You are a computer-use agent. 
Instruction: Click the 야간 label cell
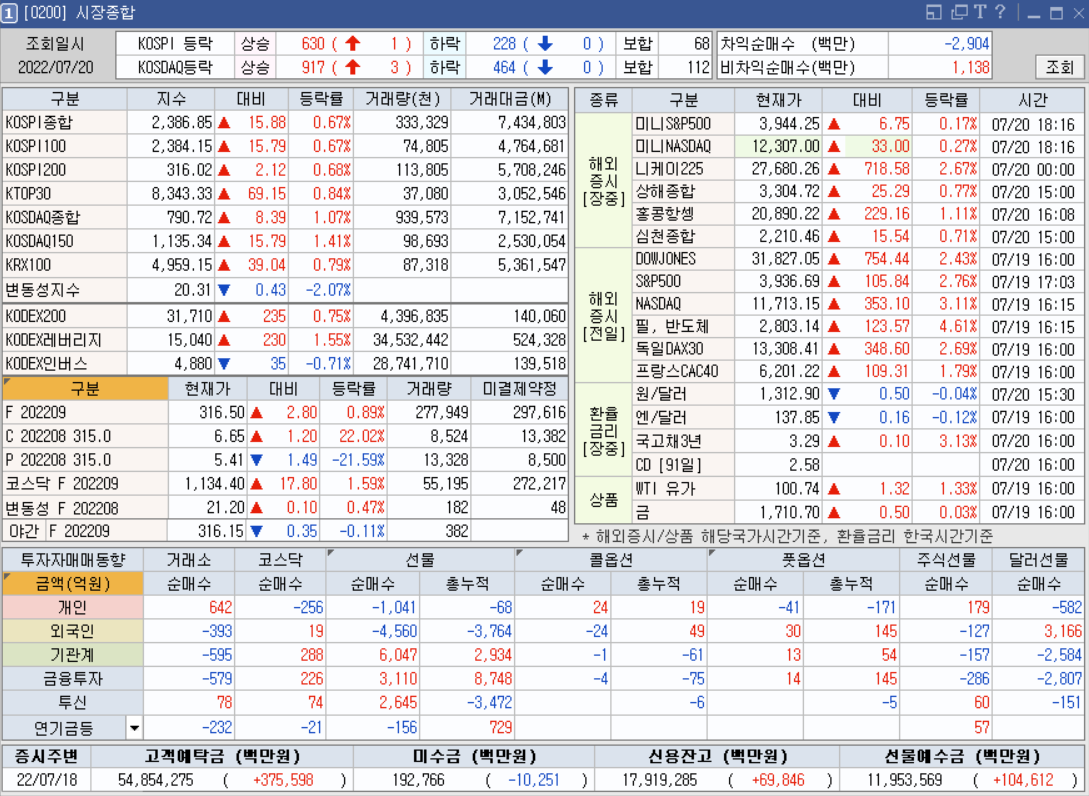(x=24, y=531)
